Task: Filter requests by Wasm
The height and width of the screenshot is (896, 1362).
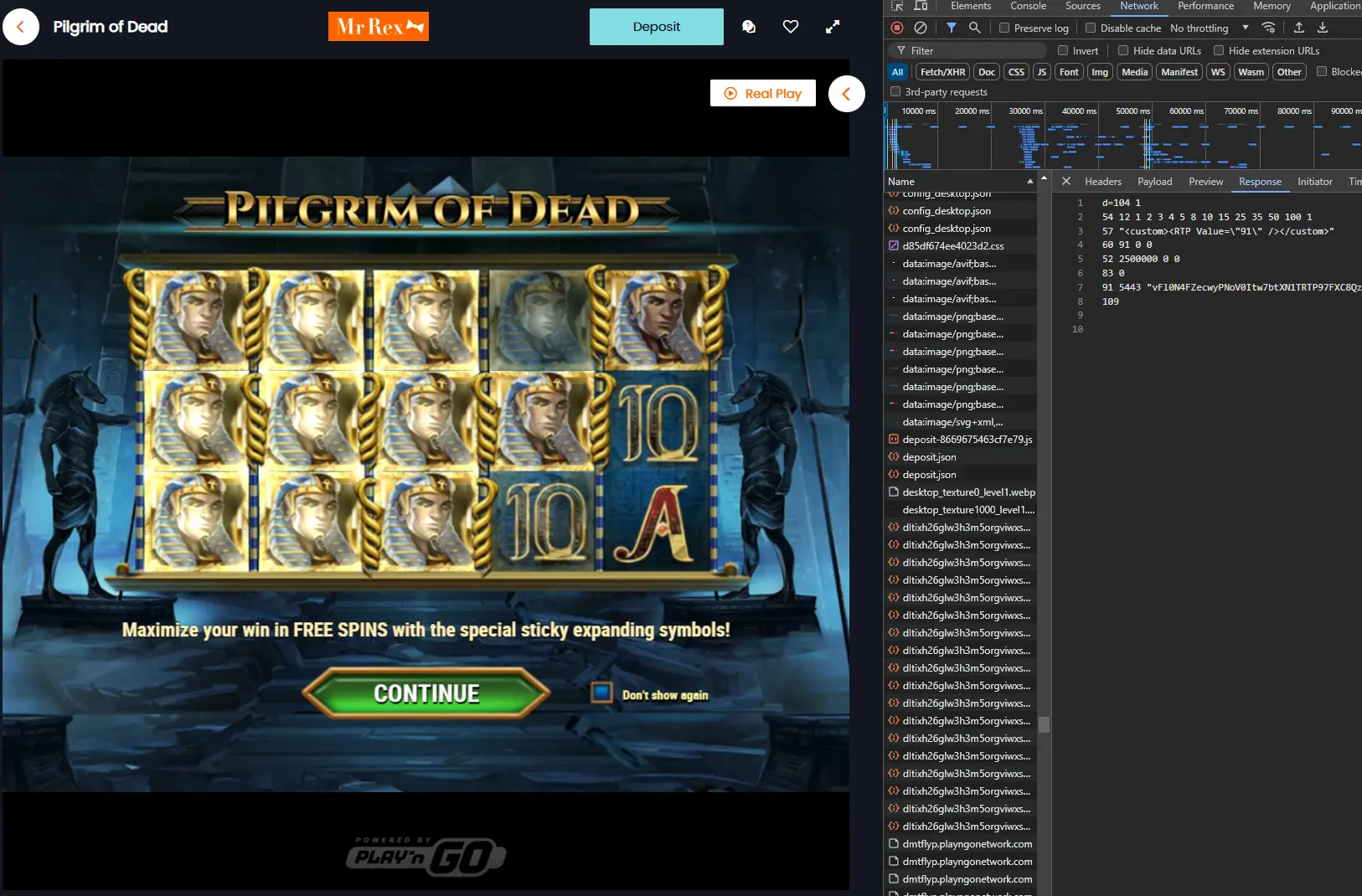Action: (1251, 72)
